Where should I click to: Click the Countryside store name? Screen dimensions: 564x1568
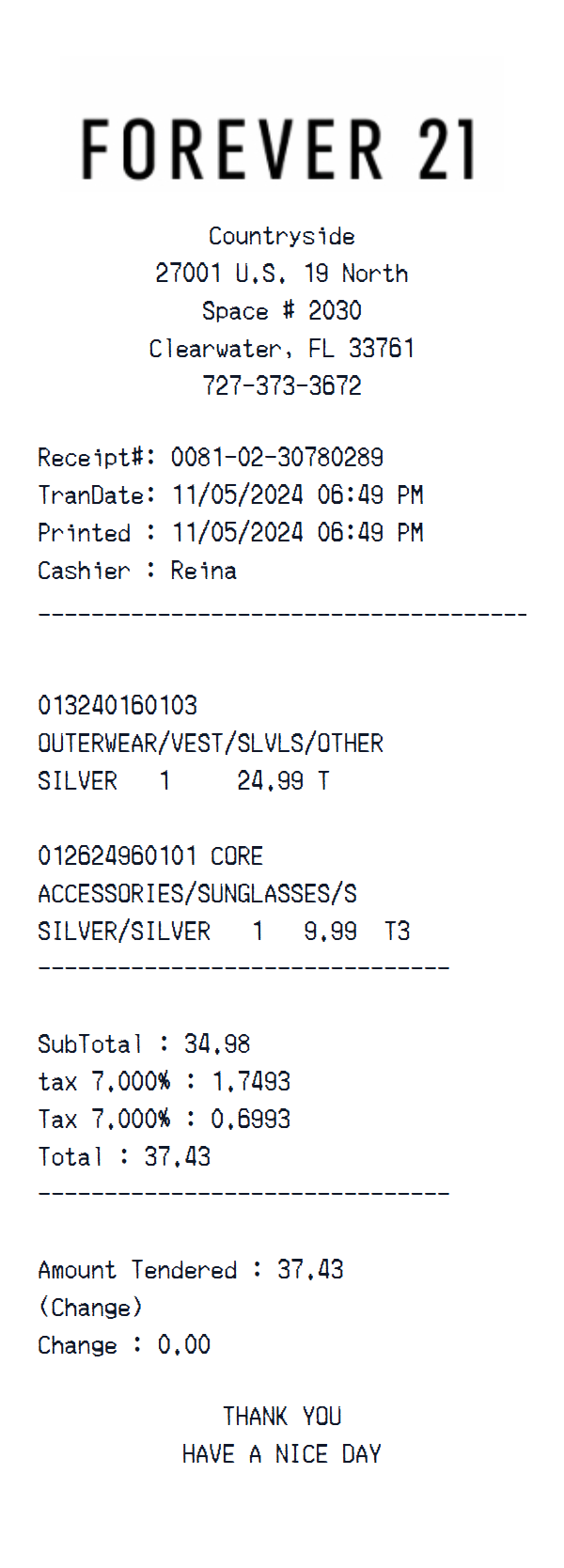point(281,236)
